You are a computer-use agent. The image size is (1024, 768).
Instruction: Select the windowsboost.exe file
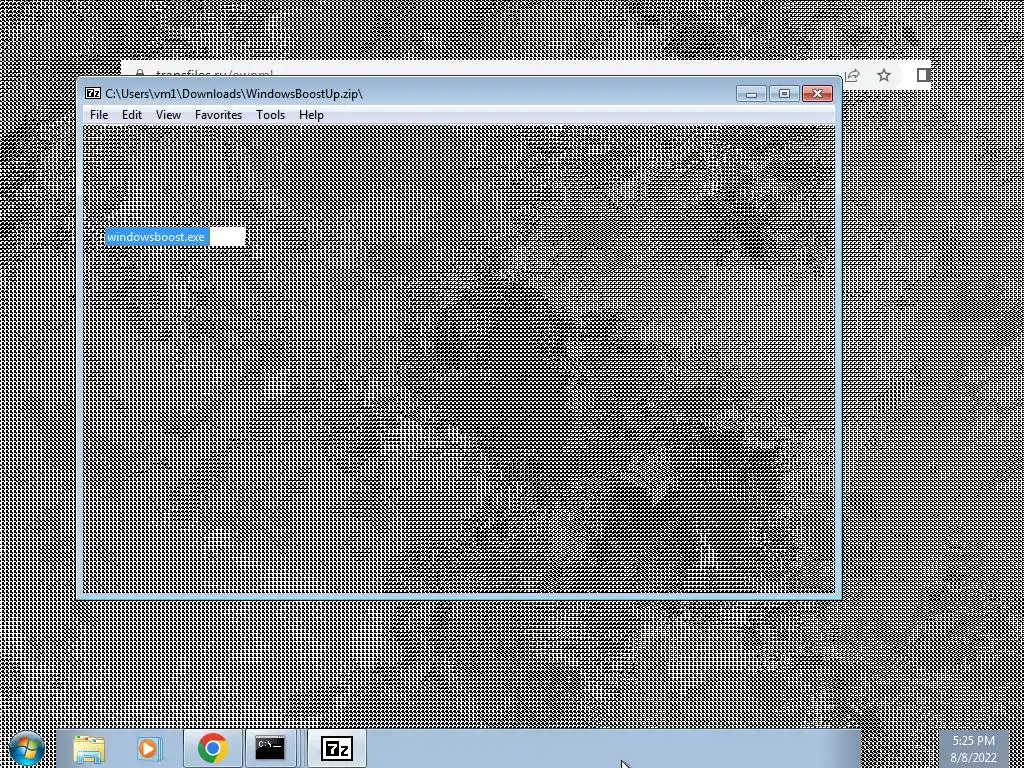155,237
